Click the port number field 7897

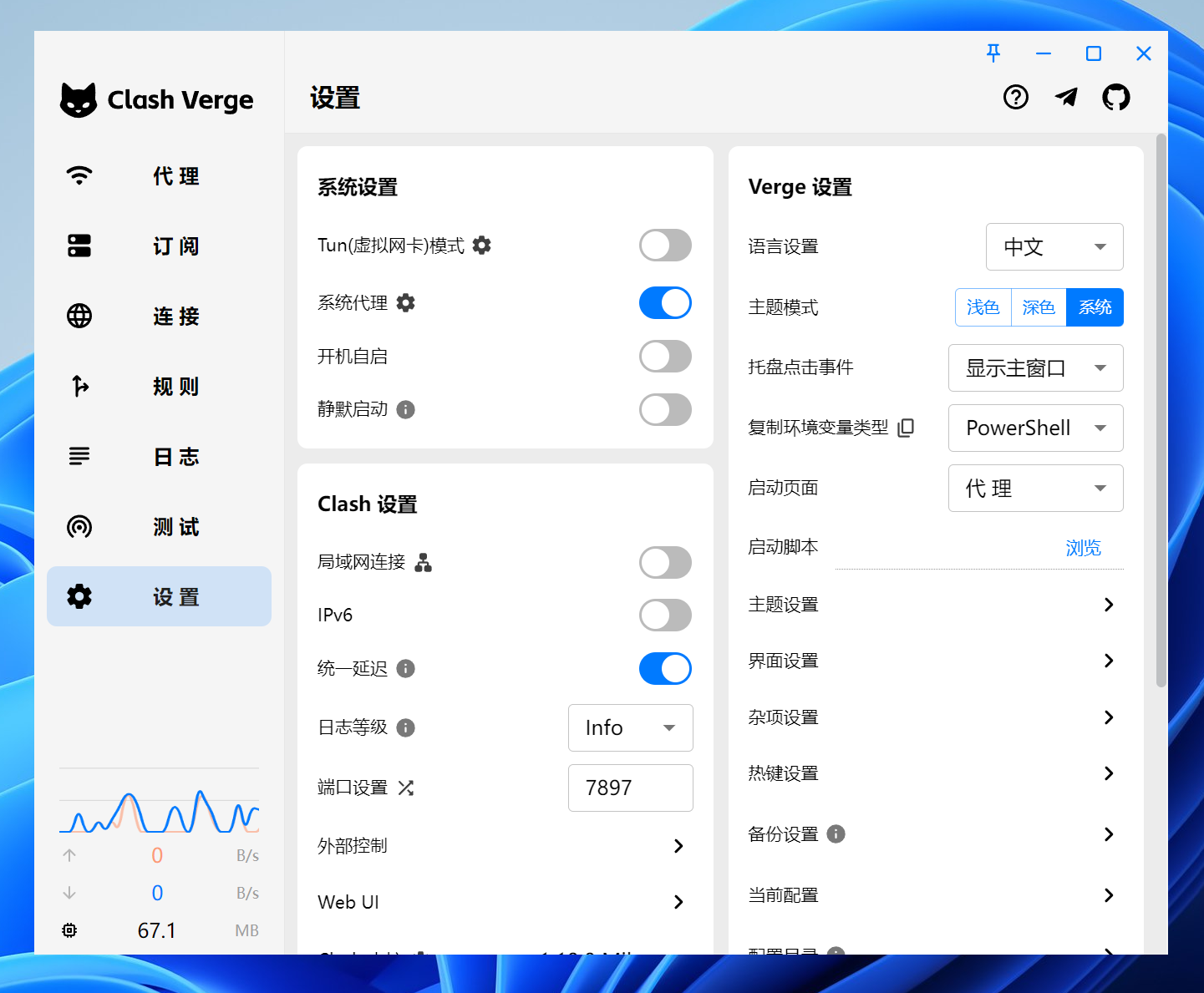click(630, 788)
